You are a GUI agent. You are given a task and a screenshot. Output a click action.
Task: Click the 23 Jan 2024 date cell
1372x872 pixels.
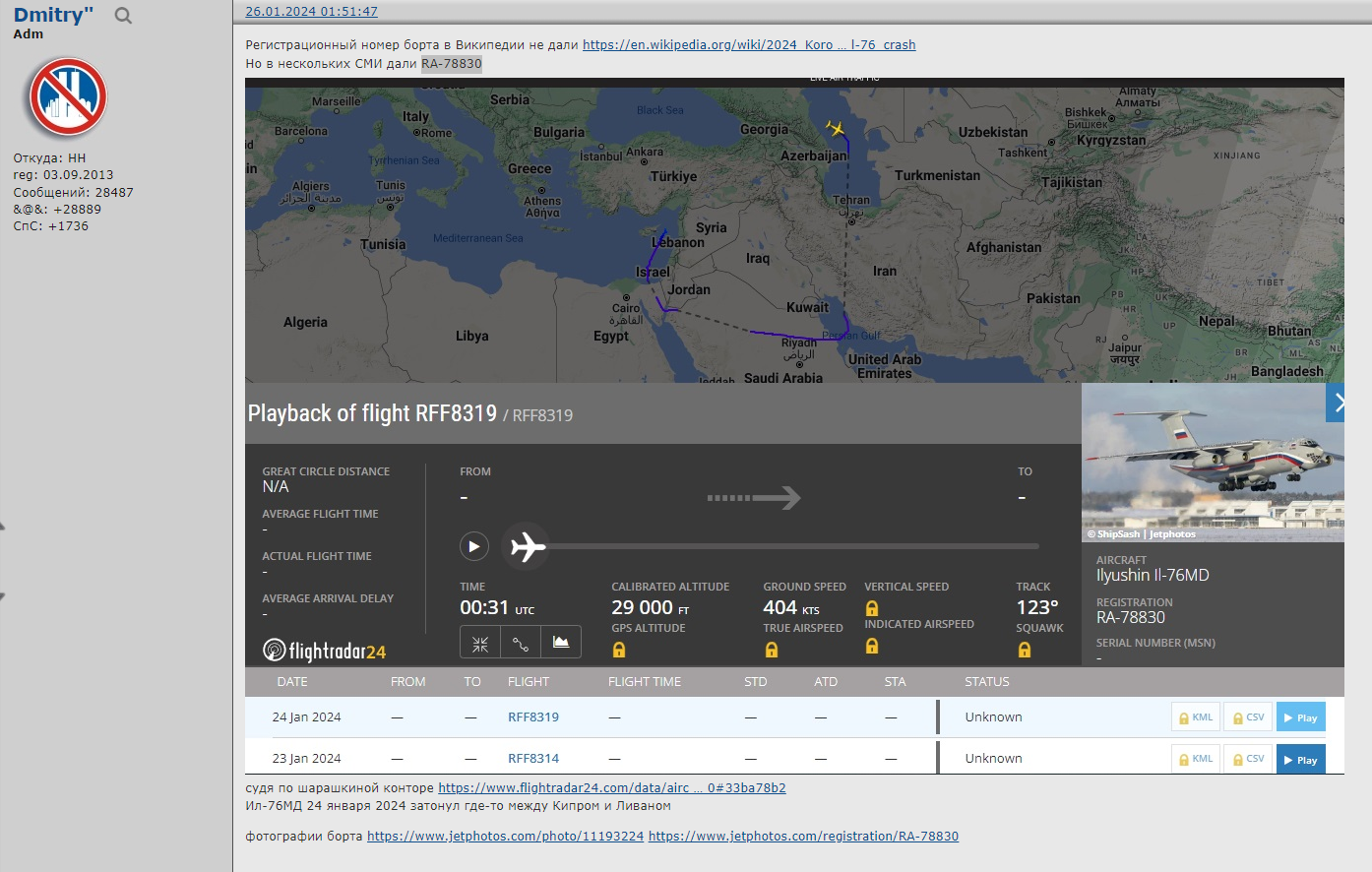coord(306,759)
